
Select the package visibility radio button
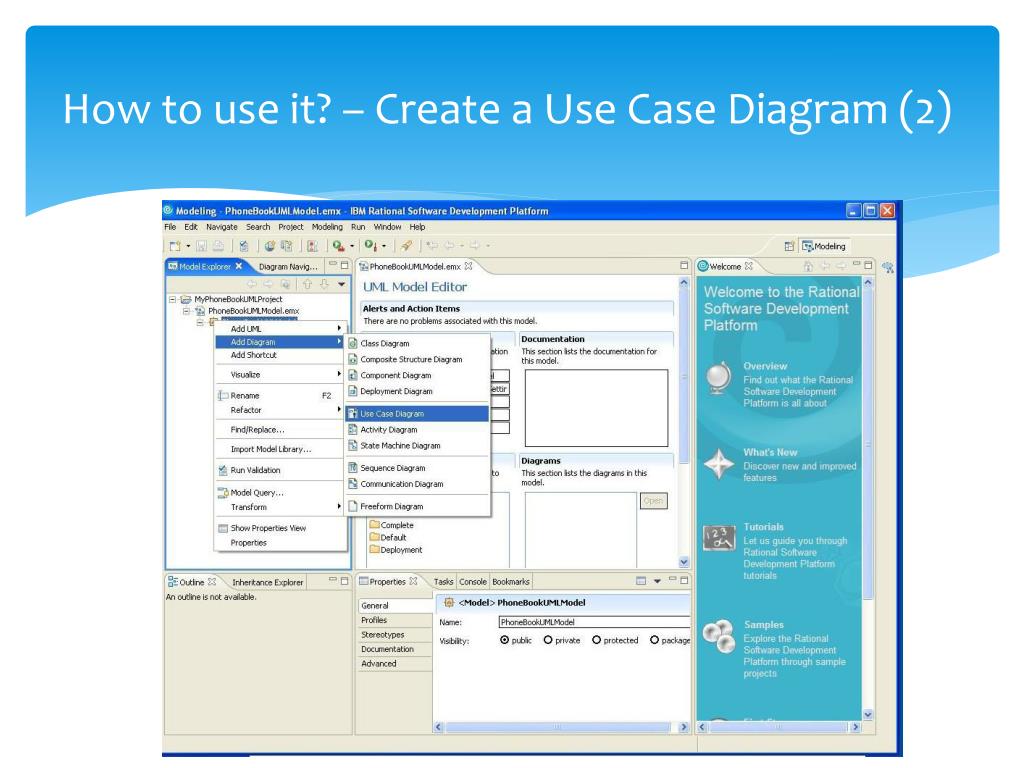click(x=654, y=640)
